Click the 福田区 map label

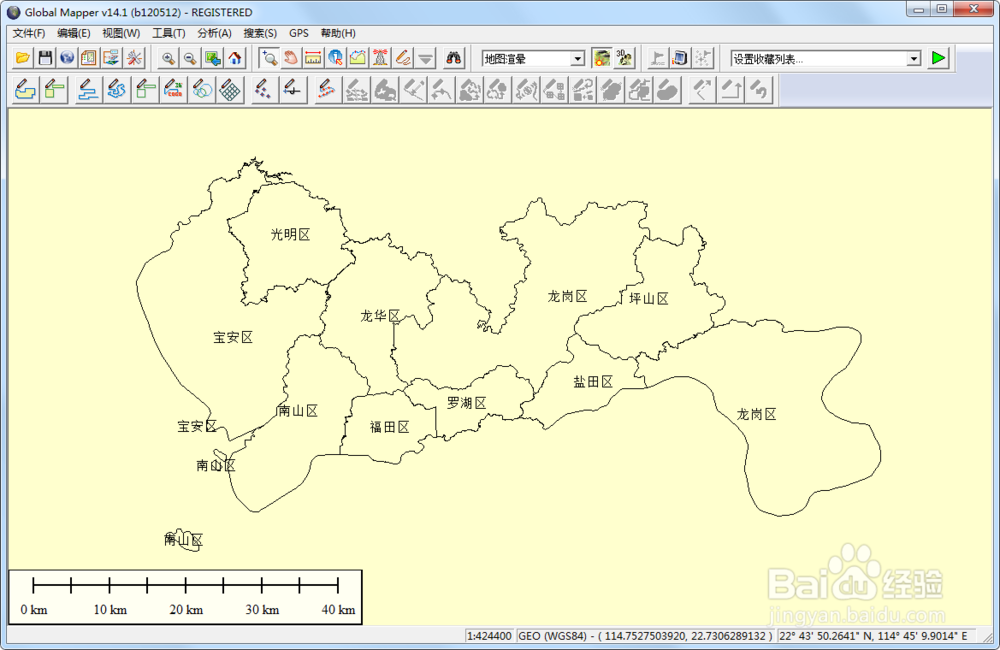coord(390,427)
